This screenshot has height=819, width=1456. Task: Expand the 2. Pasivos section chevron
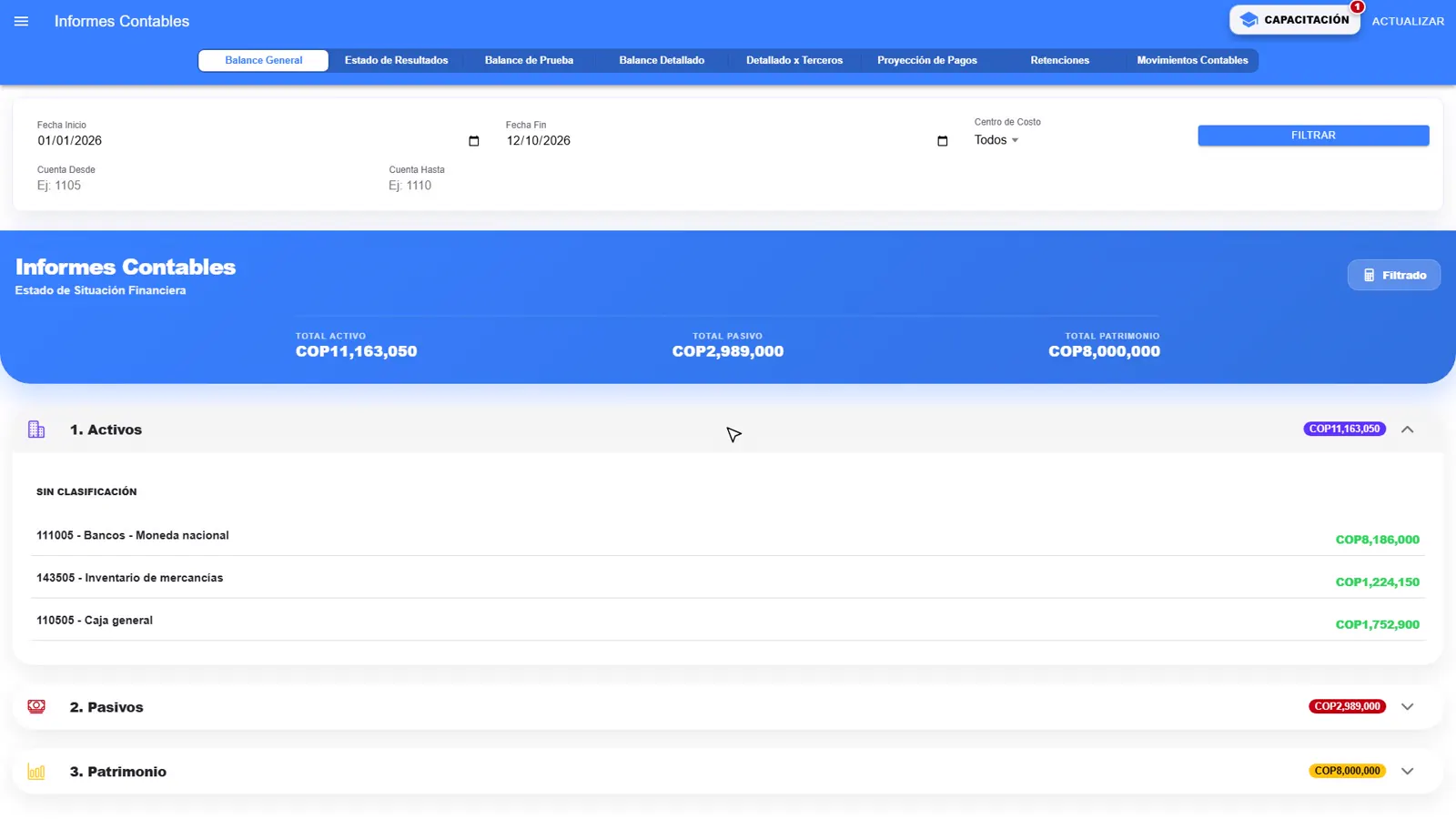click(x=1408, y=707)
